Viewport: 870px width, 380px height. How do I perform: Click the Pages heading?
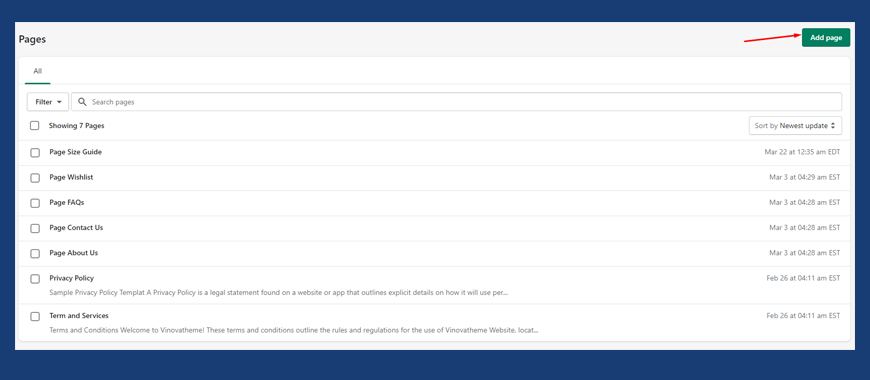pos(32,39)
